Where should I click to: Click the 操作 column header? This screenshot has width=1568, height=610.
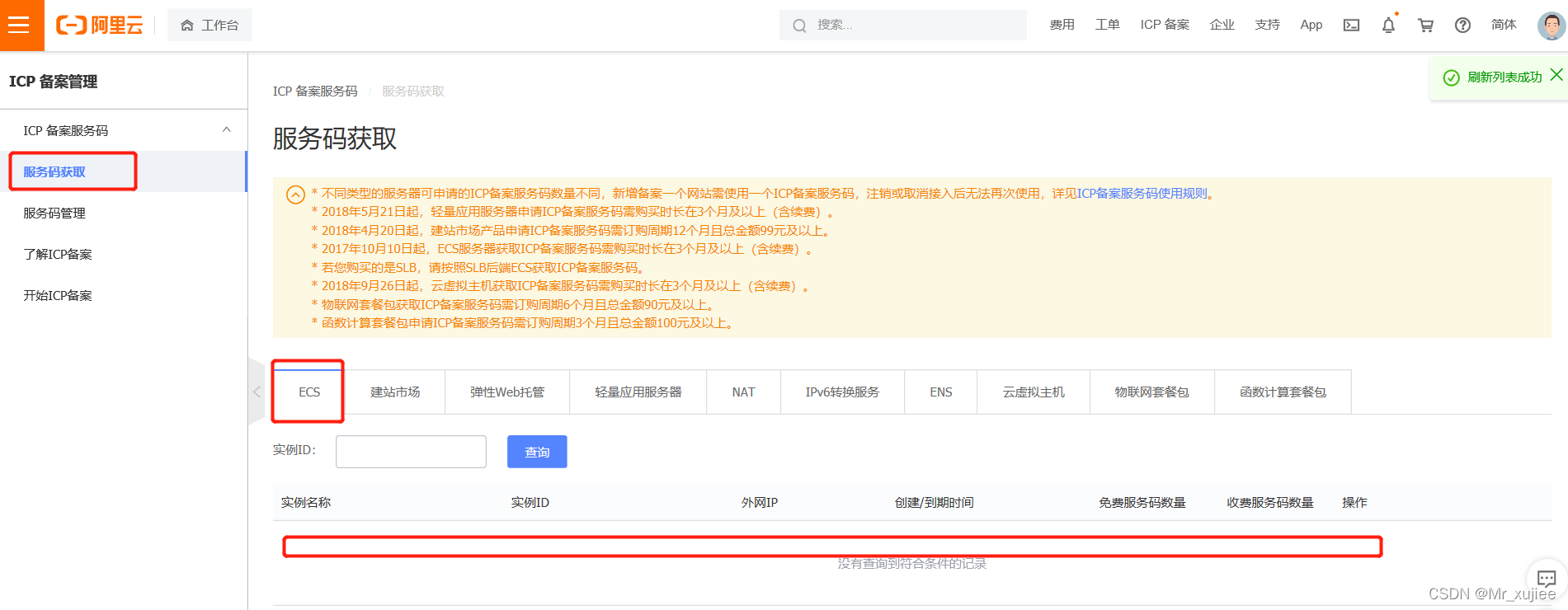[1354, 502]
